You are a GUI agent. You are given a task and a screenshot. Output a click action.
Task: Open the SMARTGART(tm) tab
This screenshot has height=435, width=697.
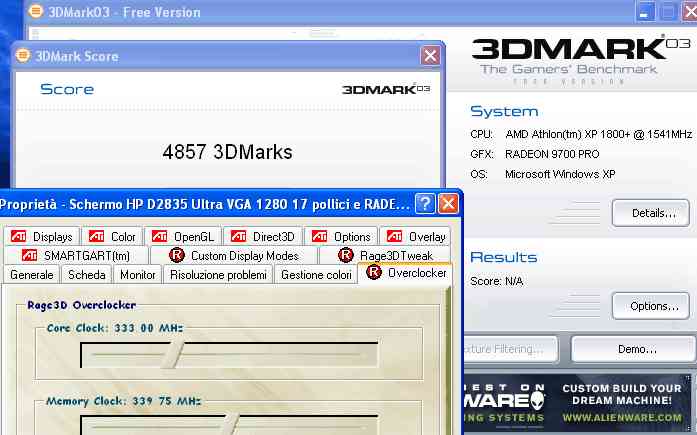point(76,255)
